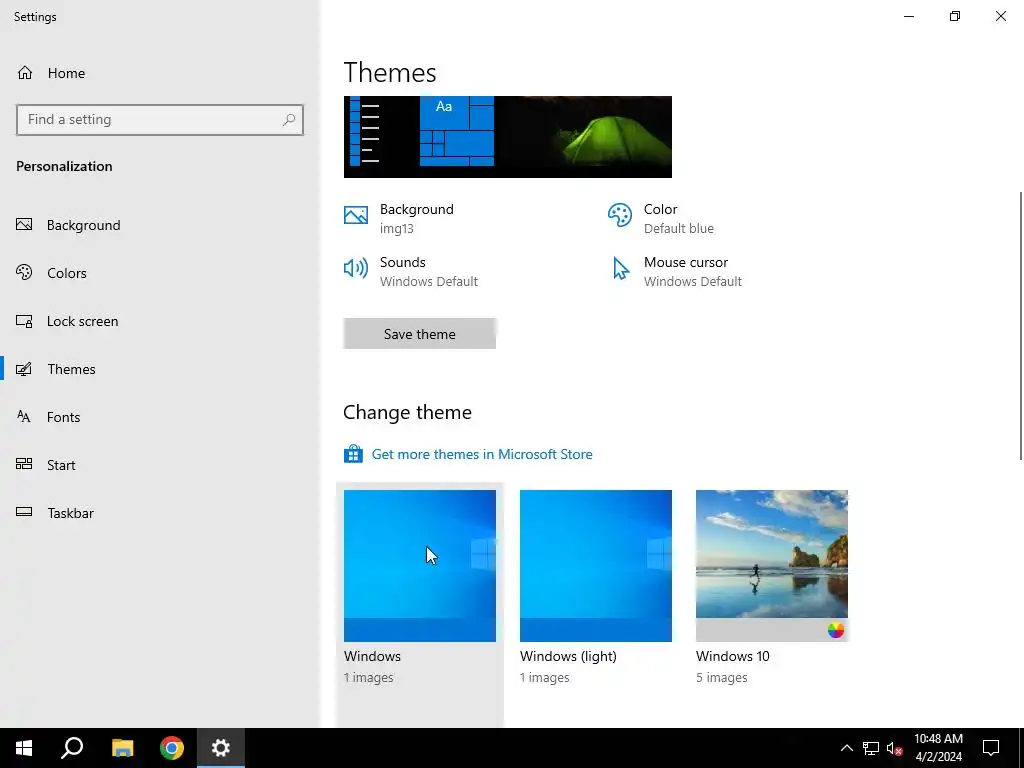1024x768 pixels.
Task: Go to Colors settings page
Action: (x=160, y=273)
